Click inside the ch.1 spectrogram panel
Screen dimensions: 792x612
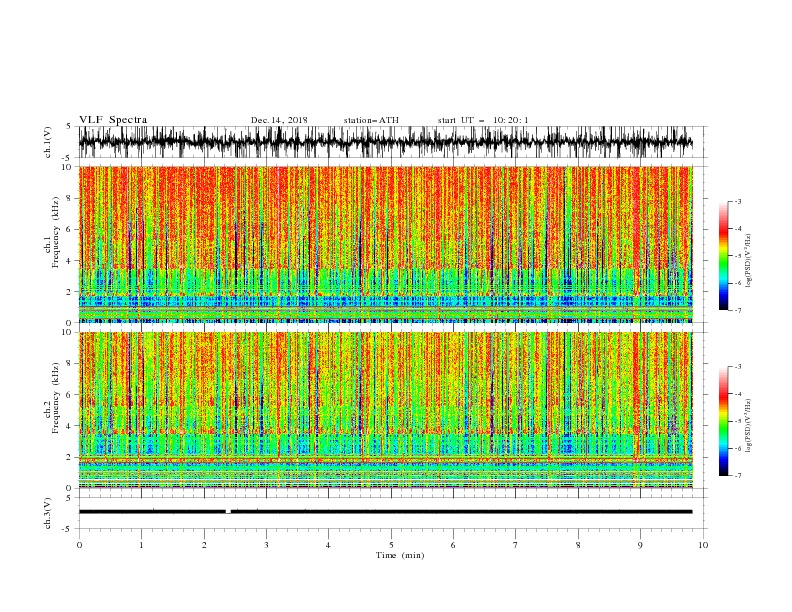coord(385,244)
